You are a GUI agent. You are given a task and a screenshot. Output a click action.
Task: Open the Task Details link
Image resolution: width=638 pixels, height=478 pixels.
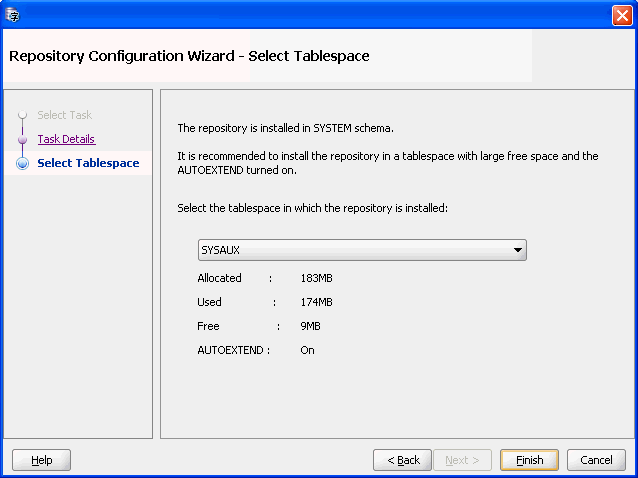point(66,139)
